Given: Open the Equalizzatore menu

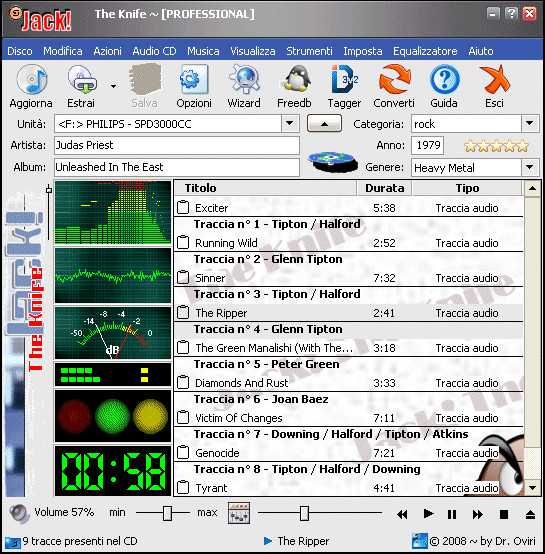Looking at the screenshot, I should coord(425,51).
